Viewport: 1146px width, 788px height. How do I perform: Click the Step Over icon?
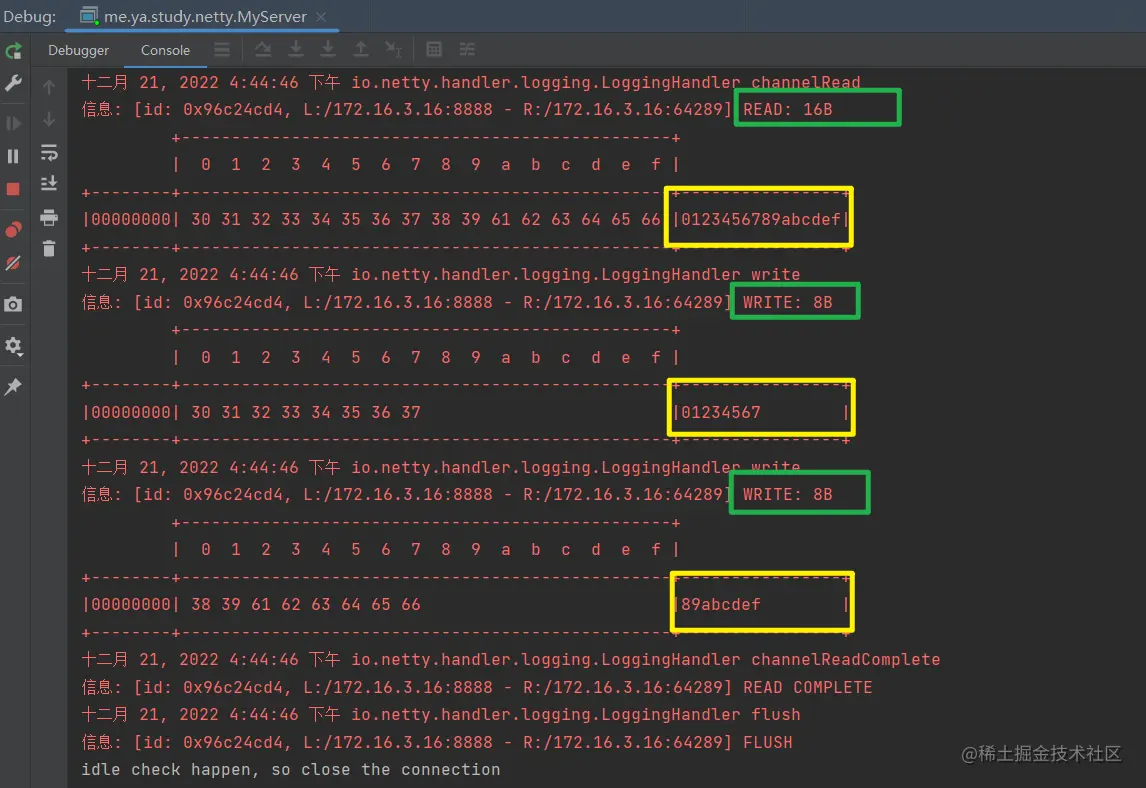tap(263, 50)
